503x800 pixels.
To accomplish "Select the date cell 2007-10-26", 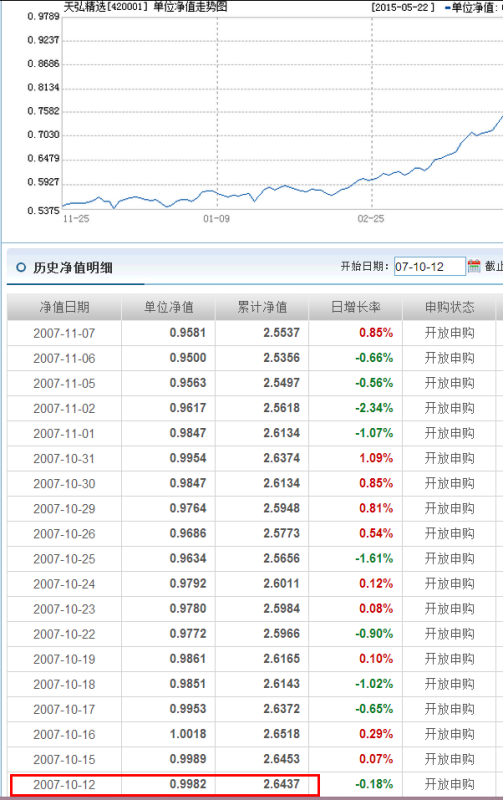I will point(64,533).
